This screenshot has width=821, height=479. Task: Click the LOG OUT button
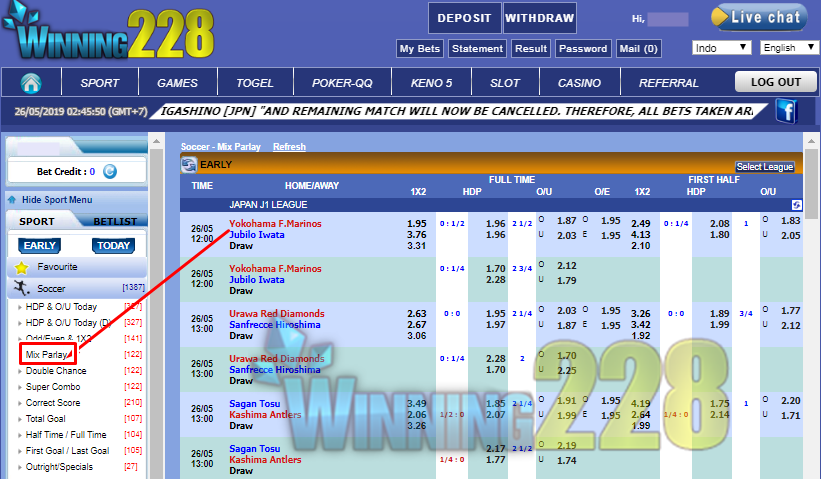coord(775,82)
